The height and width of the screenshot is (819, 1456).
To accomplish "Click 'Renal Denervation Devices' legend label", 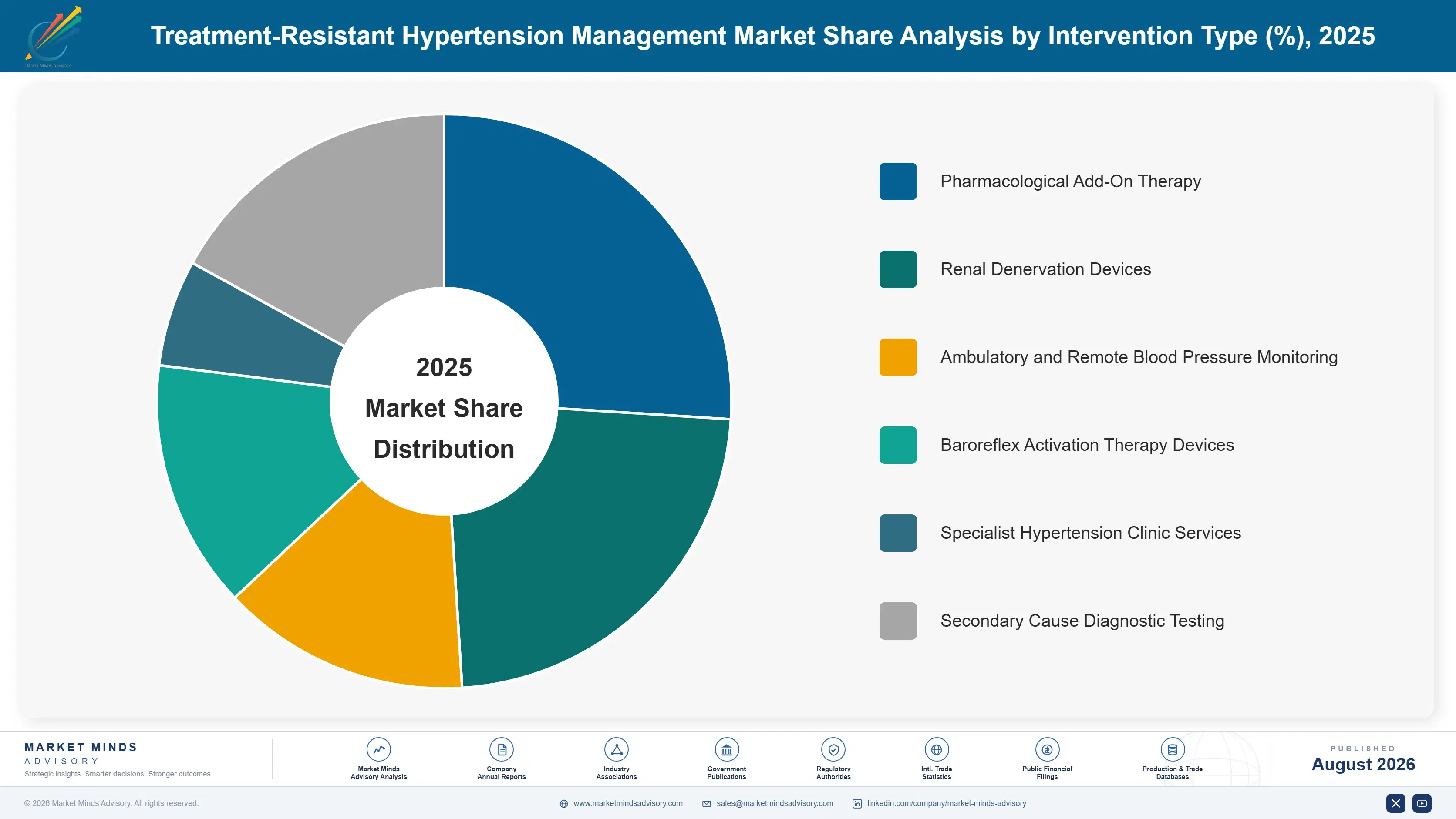I will click(1046, 269).
